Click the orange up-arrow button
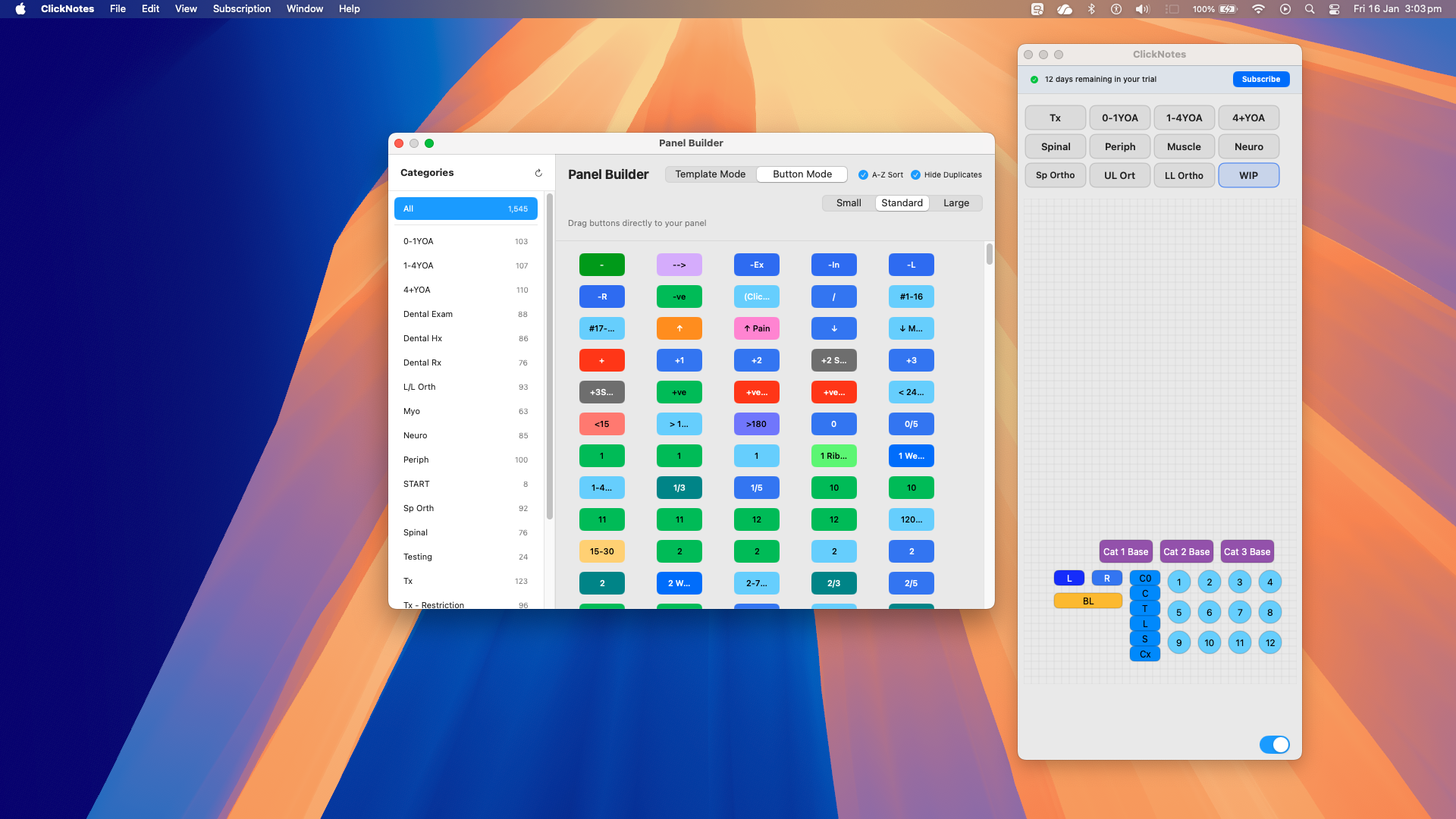This screenshot has height=819, width=1456. [679, 328]
